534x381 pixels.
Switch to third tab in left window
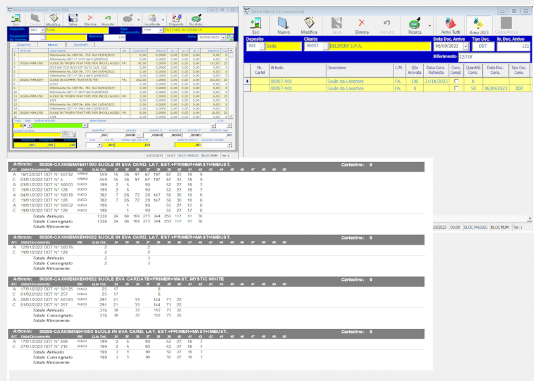point(81,45)
